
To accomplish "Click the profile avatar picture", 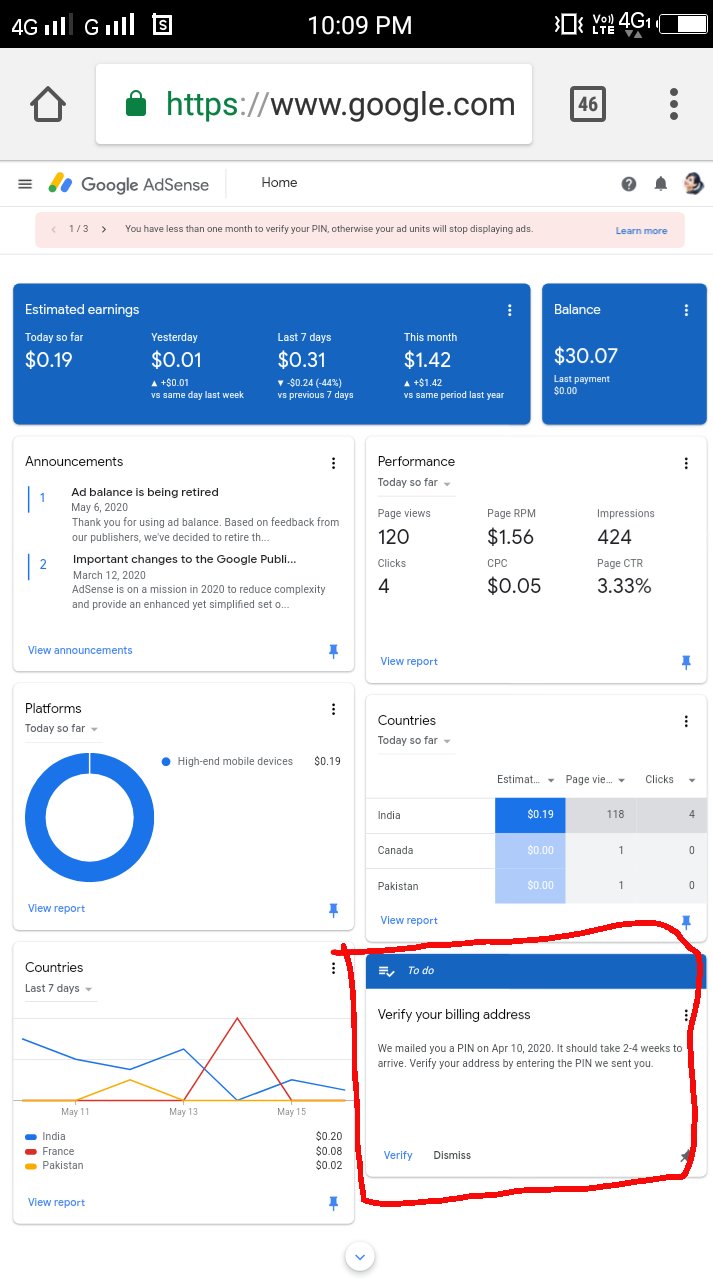I will [693, 183].
